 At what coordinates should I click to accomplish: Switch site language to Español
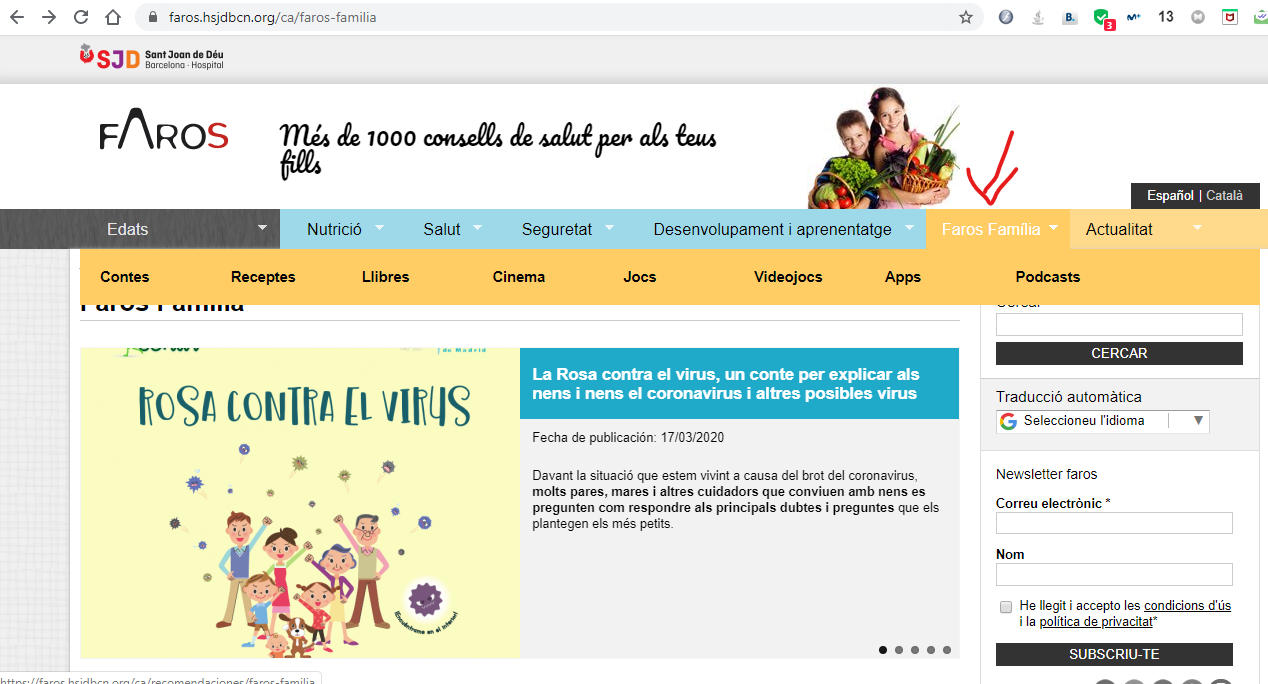pos(1170,196)
